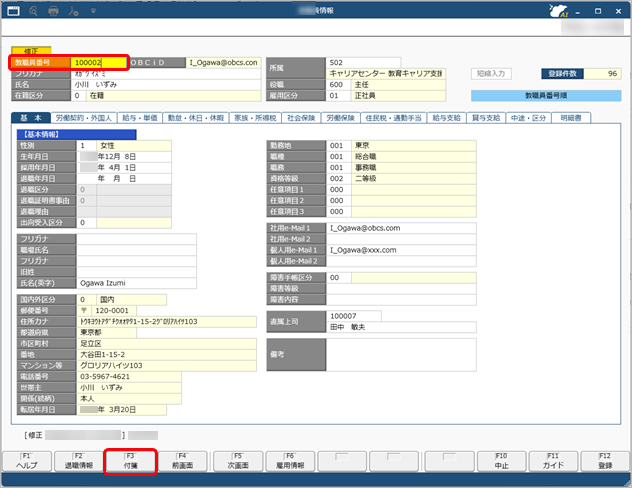The width and height of the screenshot is (632, 488).
Task: Click F5 次画面 to go to next screen
Action: pos(237,461)
